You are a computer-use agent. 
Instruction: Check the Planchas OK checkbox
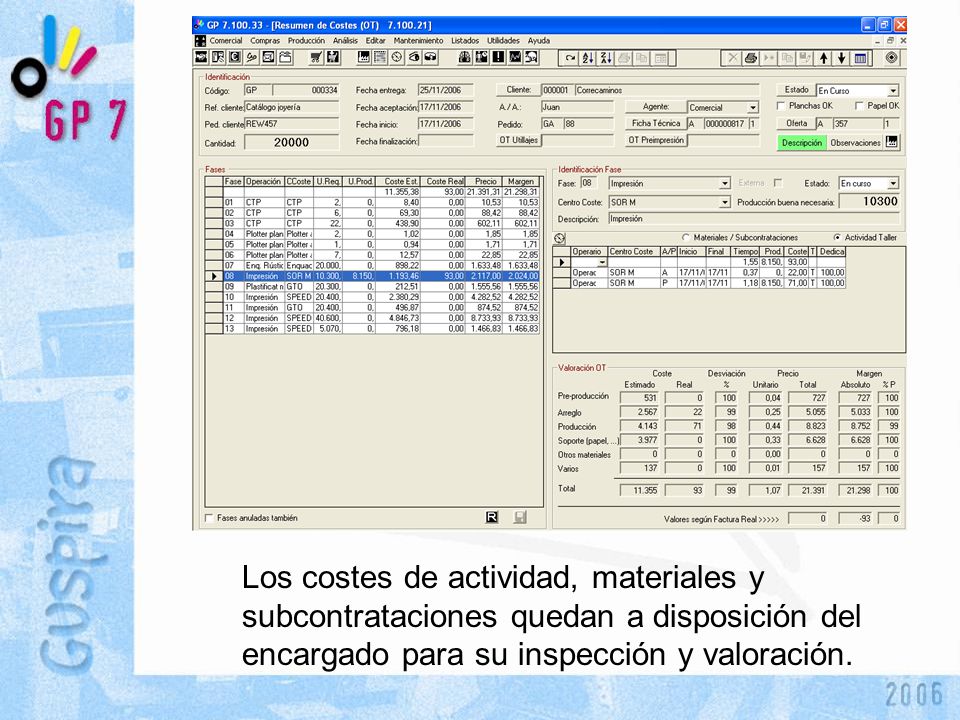(x=781, y=106)
